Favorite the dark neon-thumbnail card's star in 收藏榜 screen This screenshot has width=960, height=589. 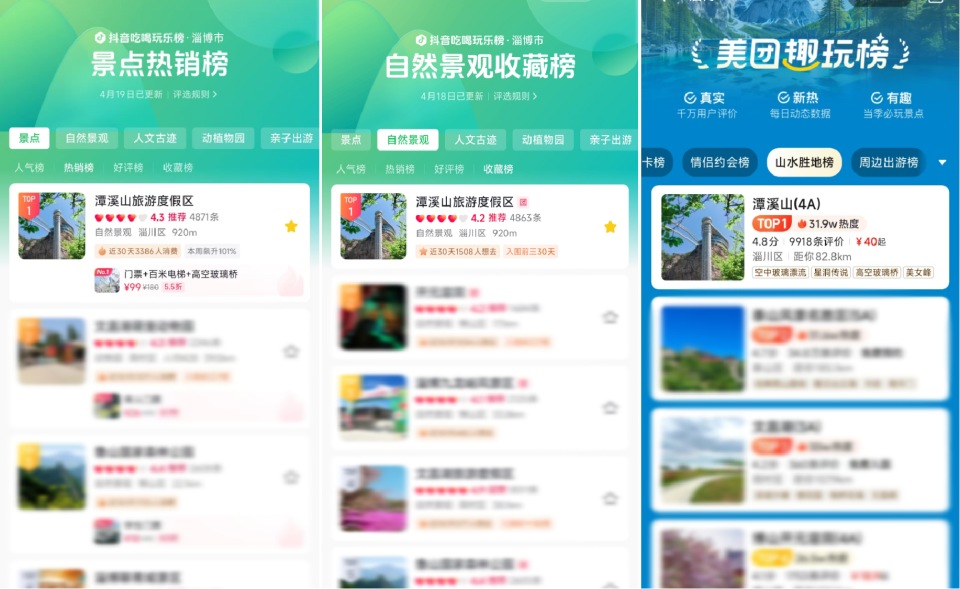click(610, 317)
